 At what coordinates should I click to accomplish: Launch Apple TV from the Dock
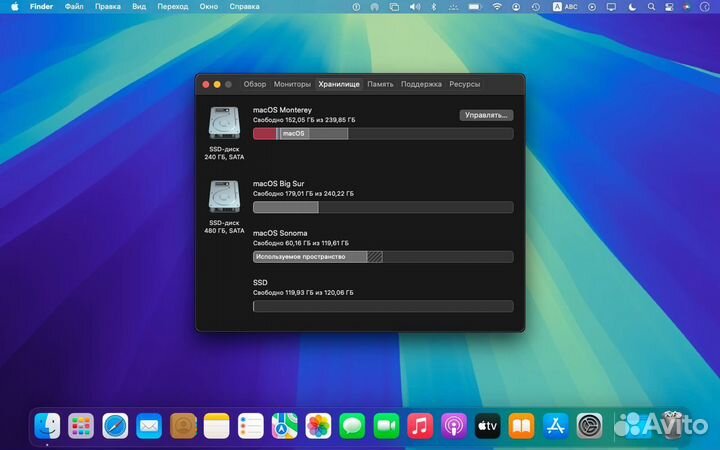point(488,426)
